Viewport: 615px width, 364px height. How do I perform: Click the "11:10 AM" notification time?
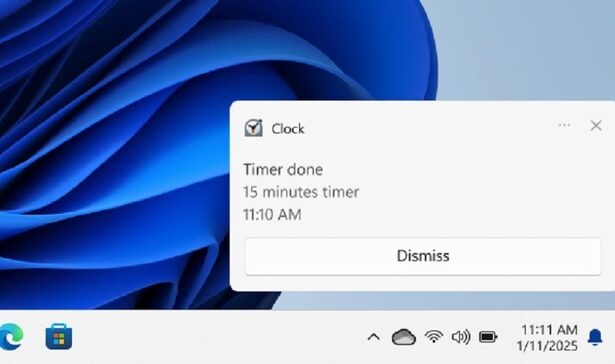pos(272,215)
